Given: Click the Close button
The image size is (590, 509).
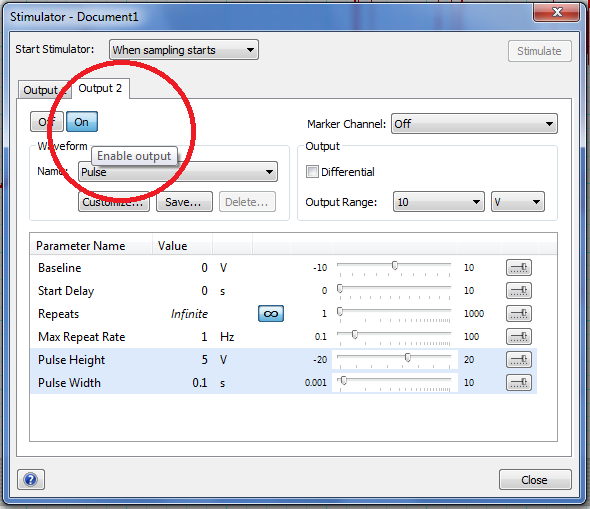Looking at the screenshot, I should [x=535, y=480].
